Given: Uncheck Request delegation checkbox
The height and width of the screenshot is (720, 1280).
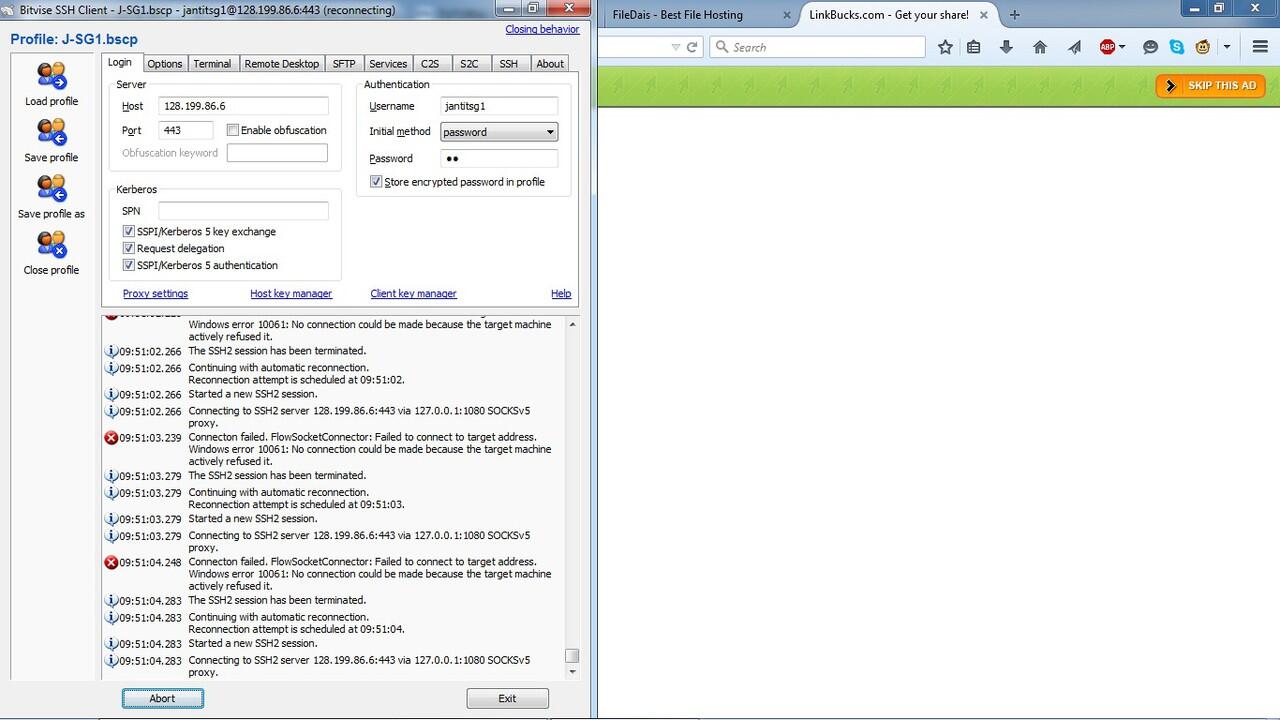Looking at the screenshot, I should click(x=128, y=248).
